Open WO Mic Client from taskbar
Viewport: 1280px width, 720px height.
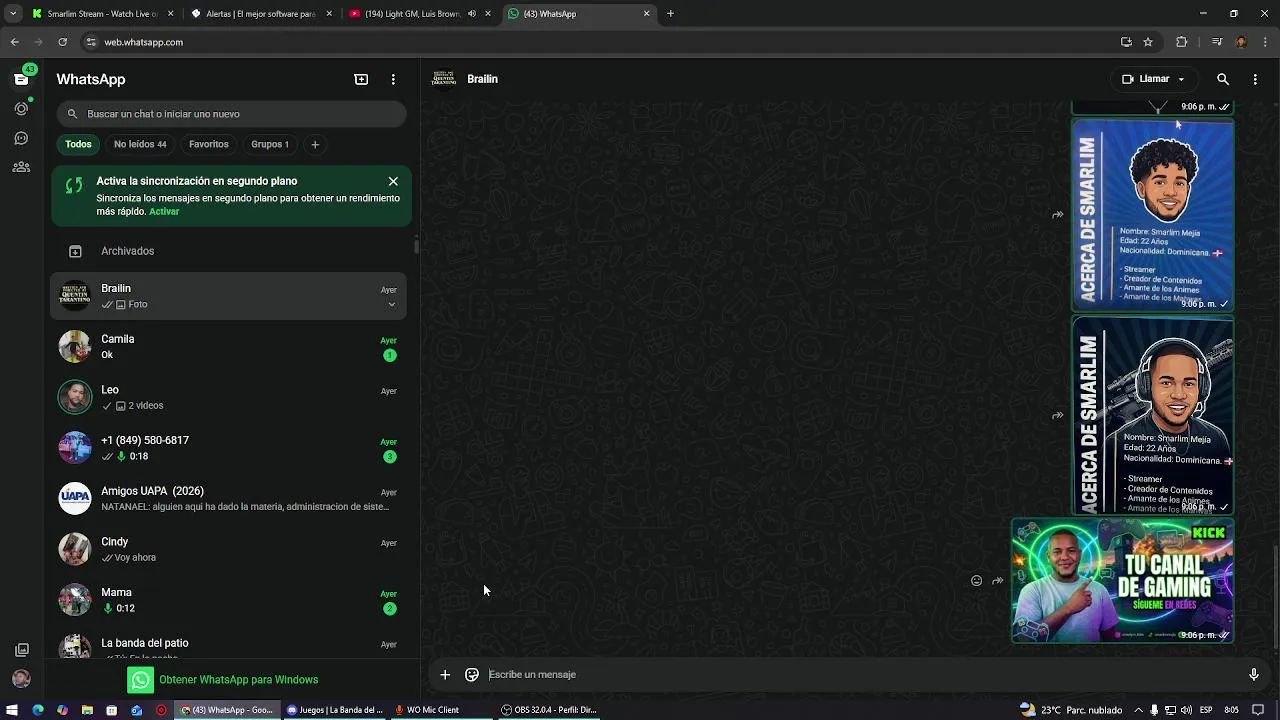(427, 710)
